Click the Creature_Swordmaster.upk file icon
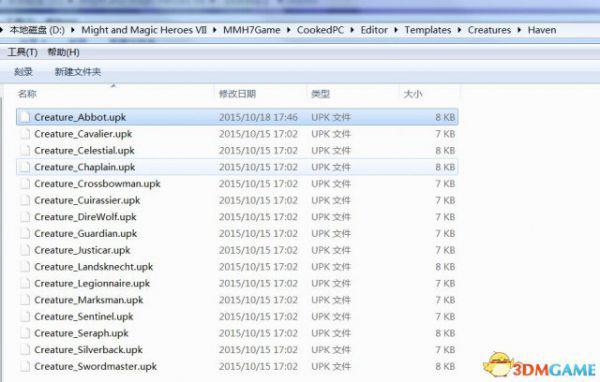The height and width of the screenshot is (382, 600). click(25, 367)
